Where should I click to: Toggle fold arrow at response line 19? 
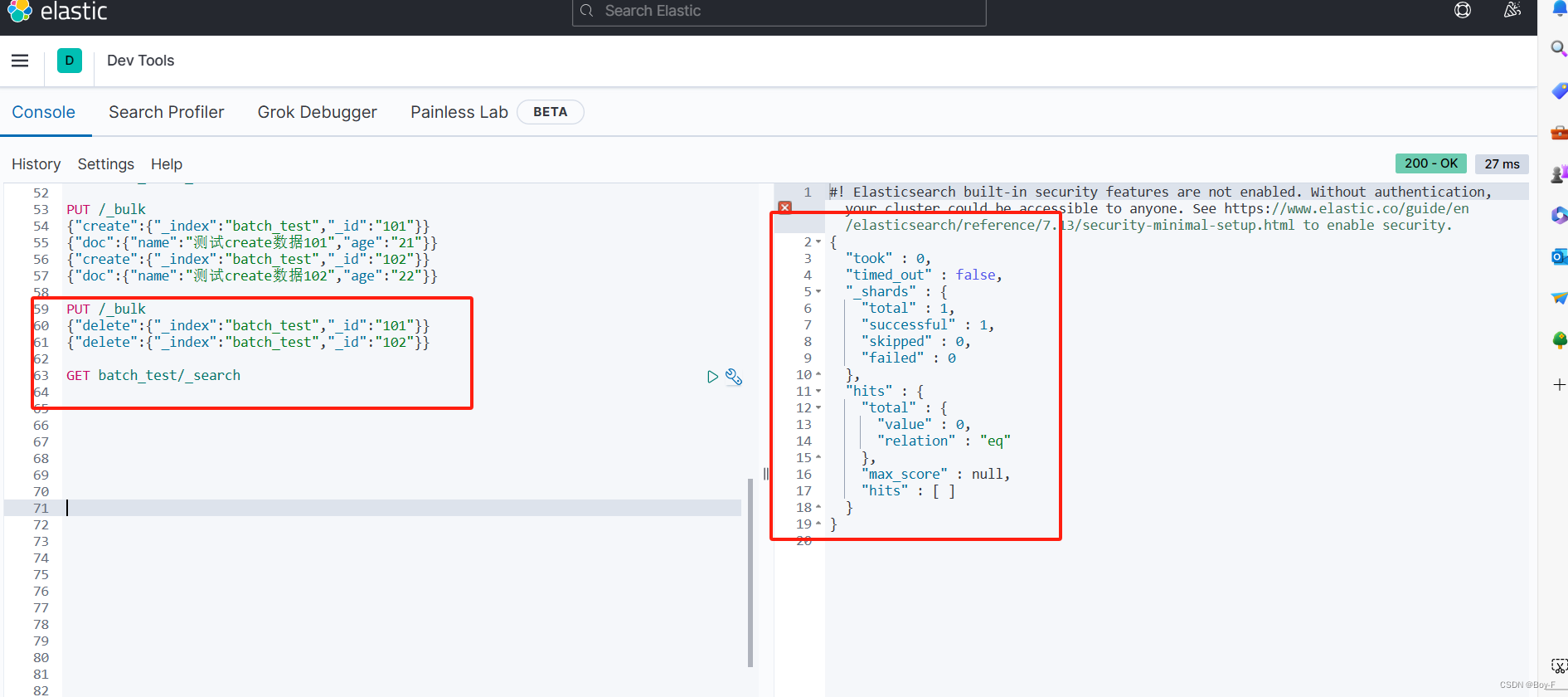818,524
